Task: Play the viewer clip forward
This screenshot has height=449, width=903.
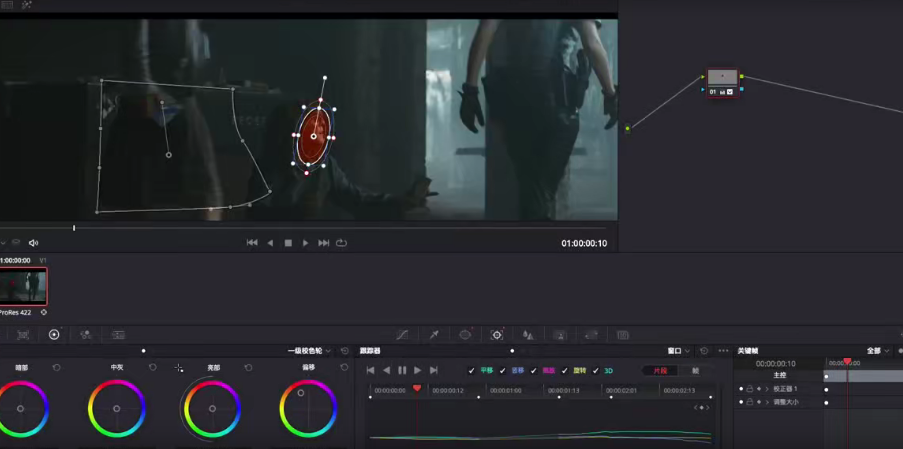Action: (x=306, y=243)
